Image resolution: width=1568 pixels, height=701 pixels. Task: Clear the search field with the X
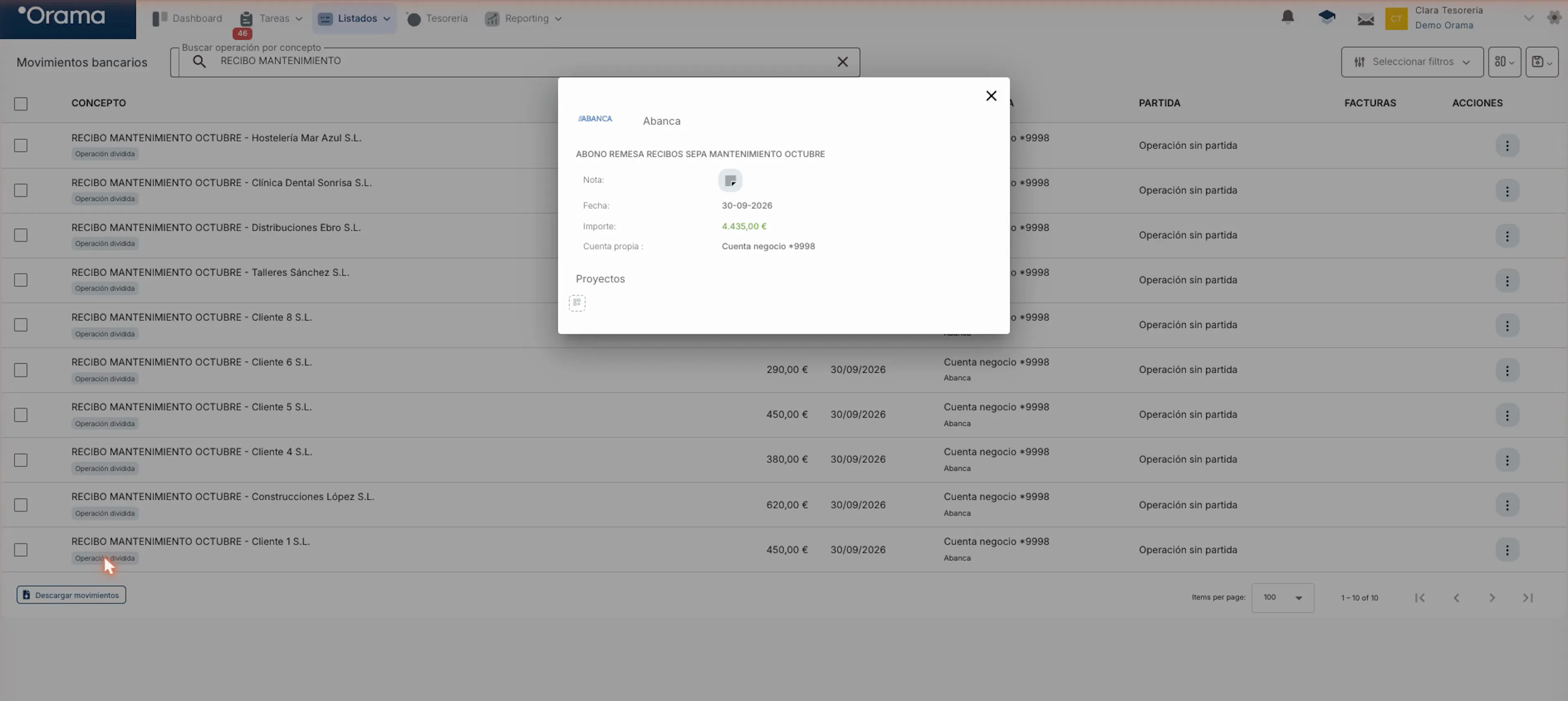tap(842, 62)
